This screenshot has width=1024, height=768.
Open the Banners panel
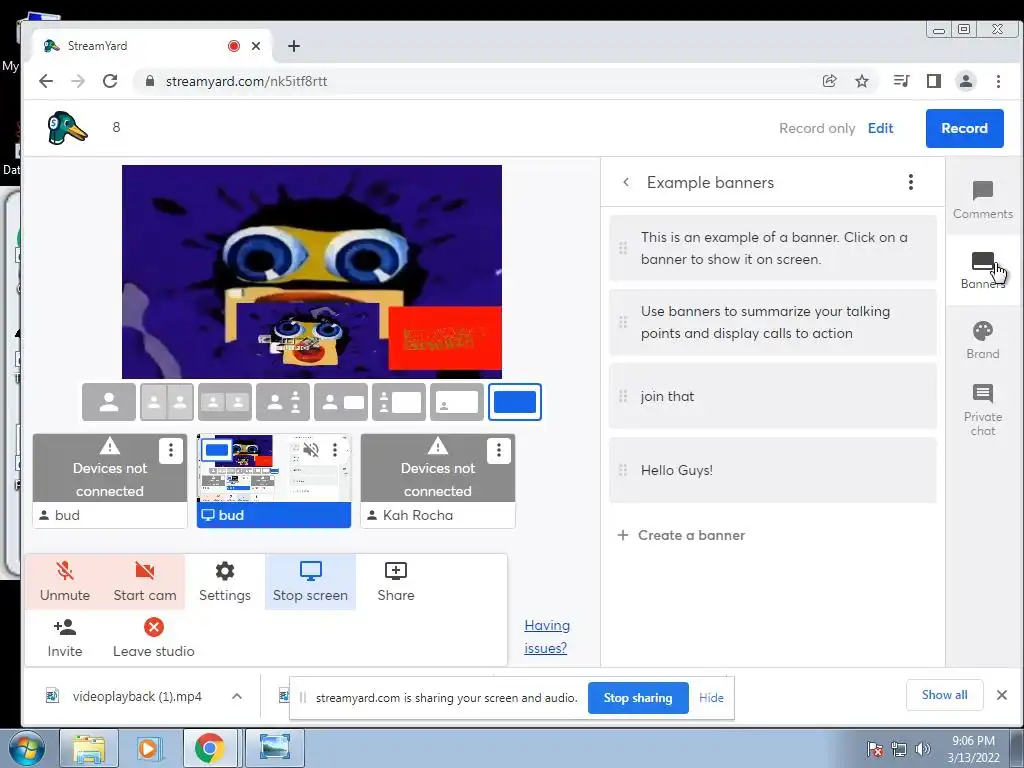click(982, 270)
